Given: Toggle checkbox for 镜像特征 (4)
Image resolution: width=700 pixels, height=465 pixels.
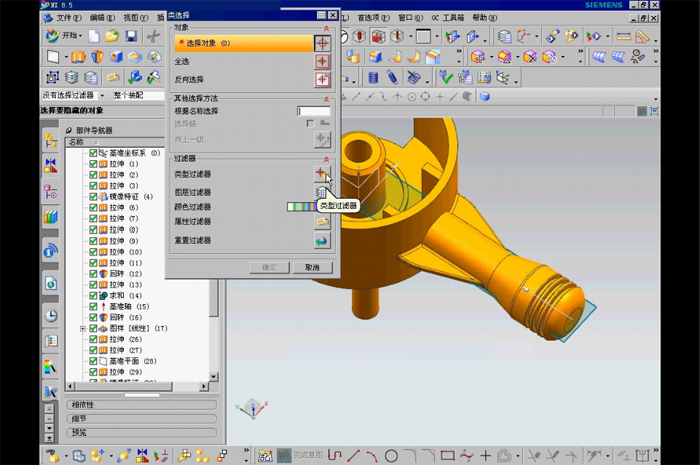Looking at the screenshot, I should tap(94, 197).
